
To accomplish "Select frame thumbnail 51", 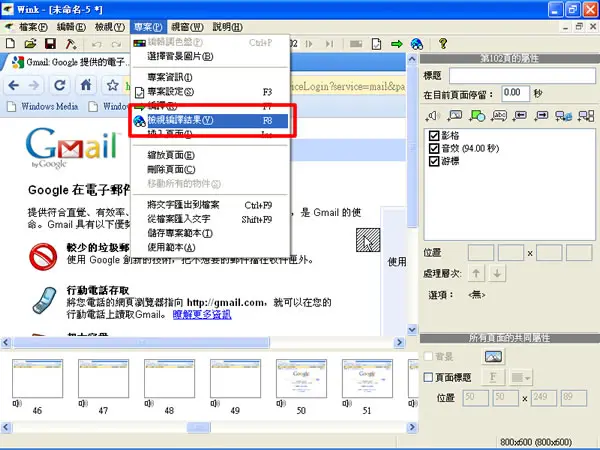I will coord(367,378).
